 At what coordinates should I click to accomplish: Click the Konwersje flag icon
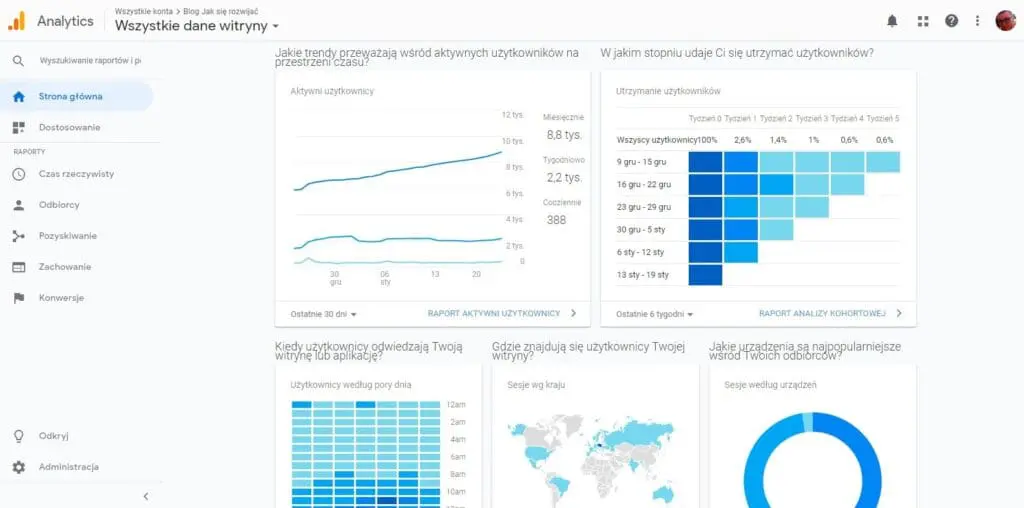click(19, 298)
